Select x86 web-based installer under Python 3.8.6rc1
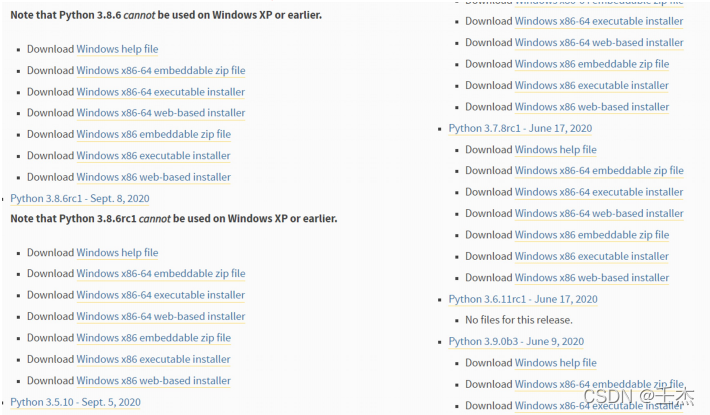710x415 pixels. click(153, 381)
